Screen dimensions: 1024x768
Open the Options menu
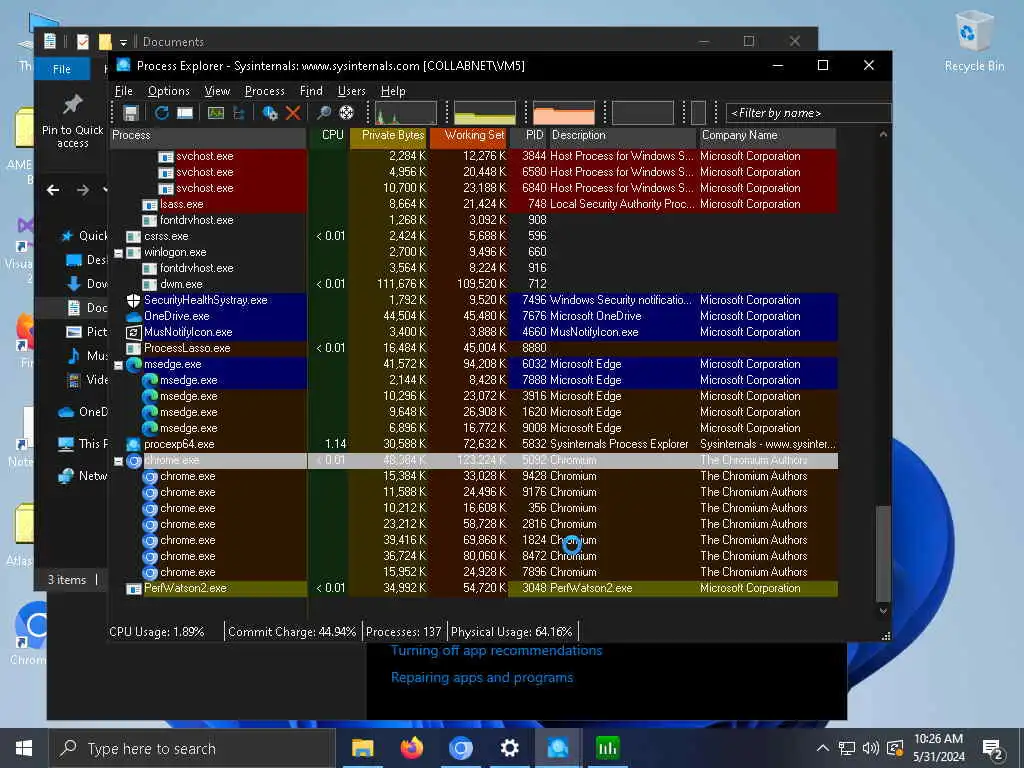coord(168,91)
